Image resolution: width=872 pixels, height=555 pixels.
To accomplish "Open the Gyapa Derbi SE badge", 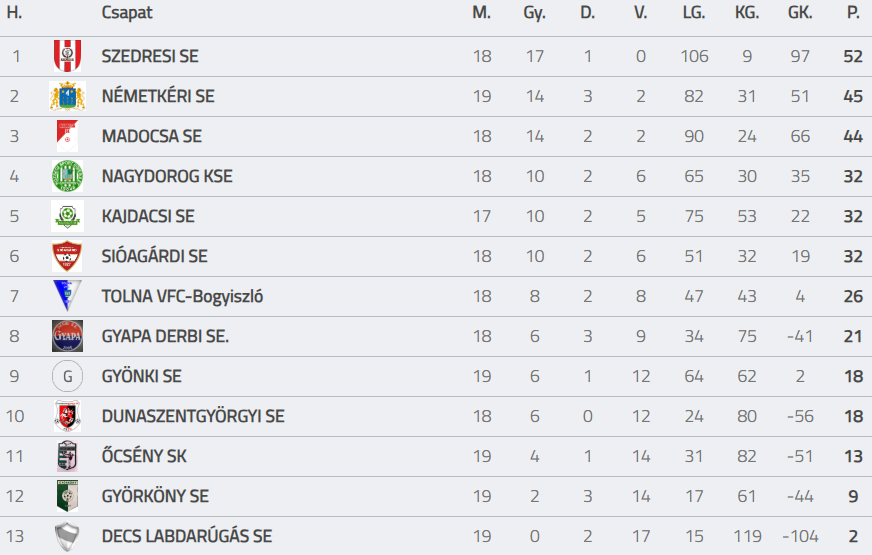I will tap(67, 336).
